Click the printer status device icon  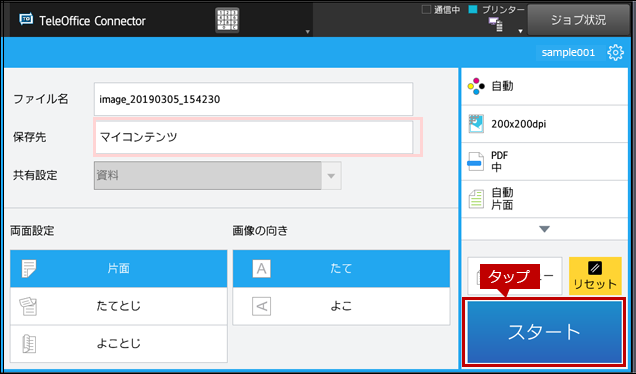click(x=496, y=24)
